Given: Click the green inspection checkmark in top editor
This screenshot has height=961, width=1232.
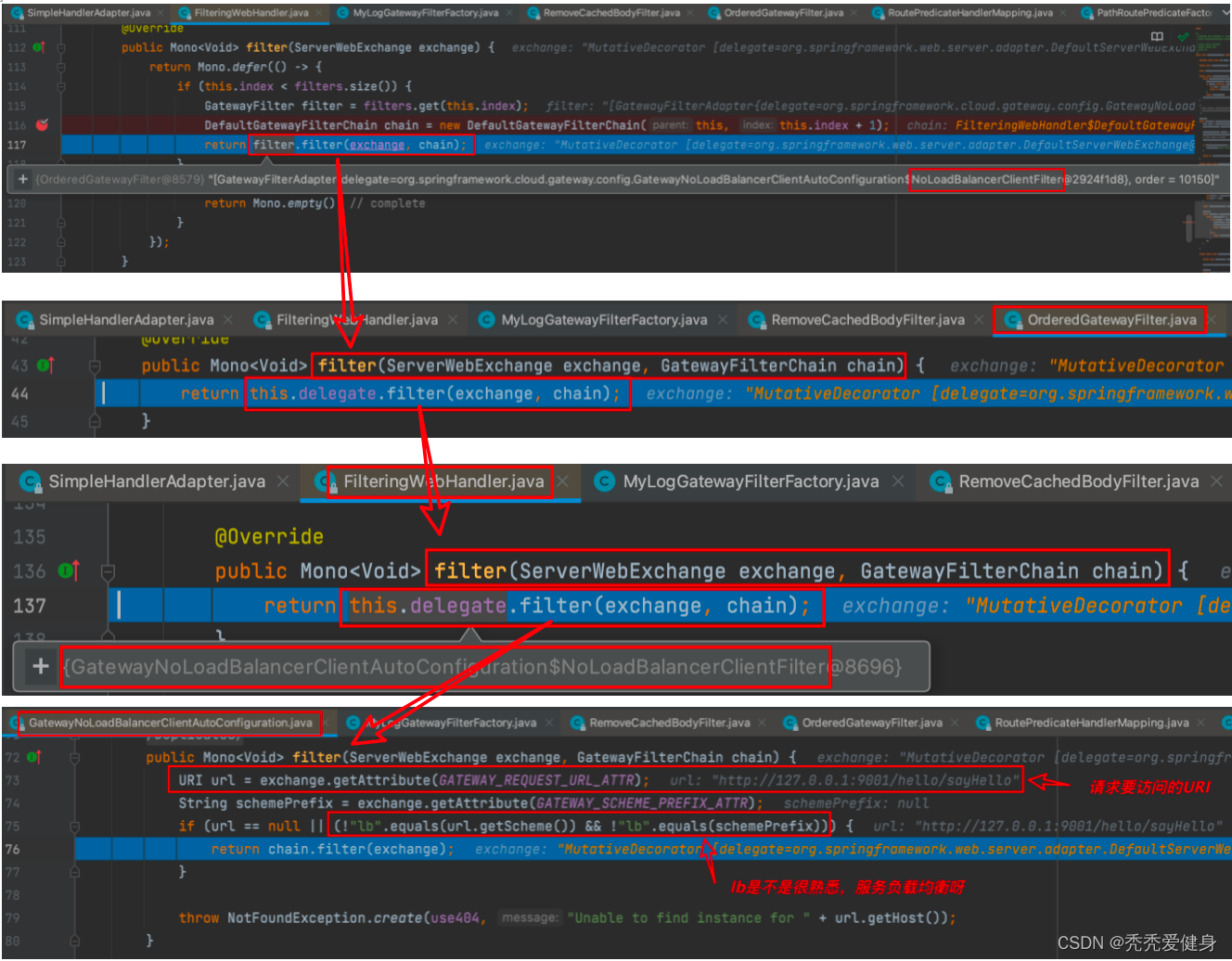Looking at the screenshot, I should pos(1183,36).
